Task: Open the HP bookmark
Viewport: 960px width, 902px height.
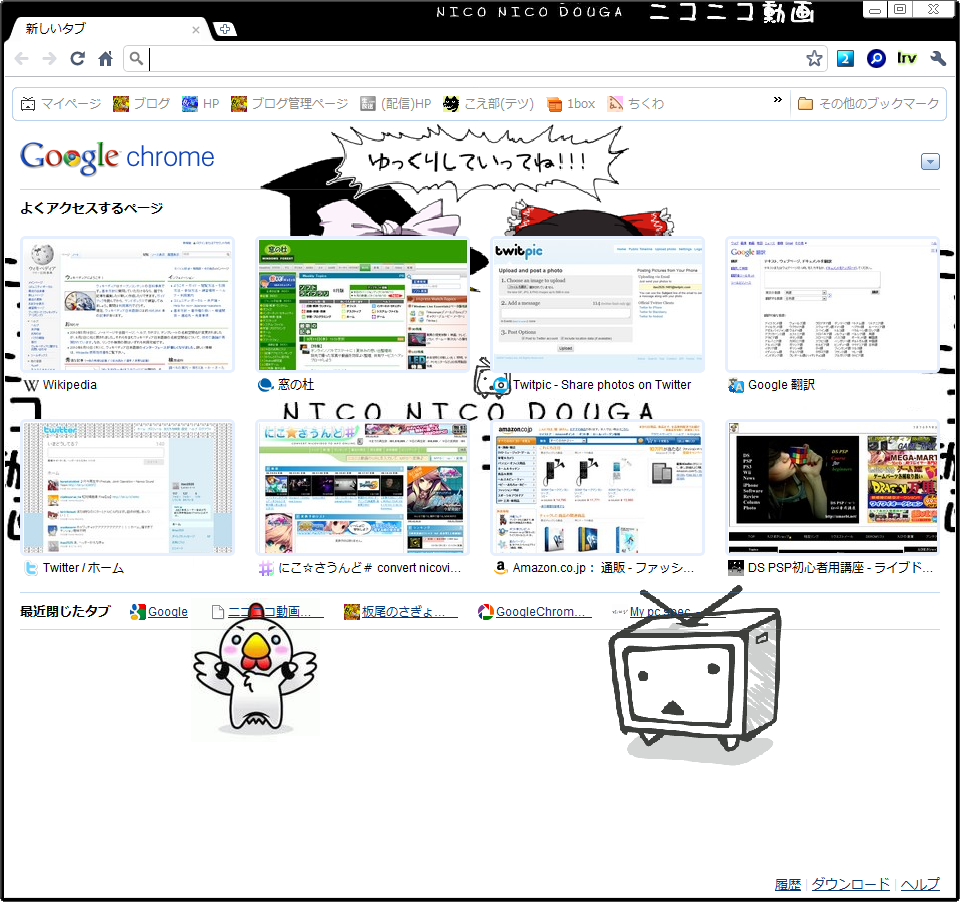Action: coord(201,103)
